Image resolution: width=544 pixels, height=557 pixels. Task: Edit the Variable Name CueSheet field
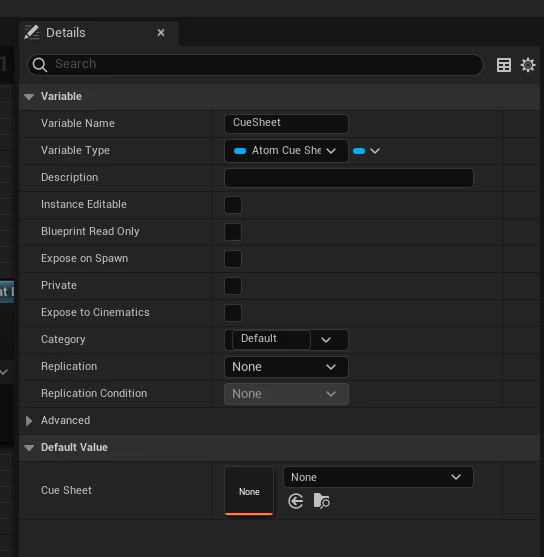click(286, 124)
